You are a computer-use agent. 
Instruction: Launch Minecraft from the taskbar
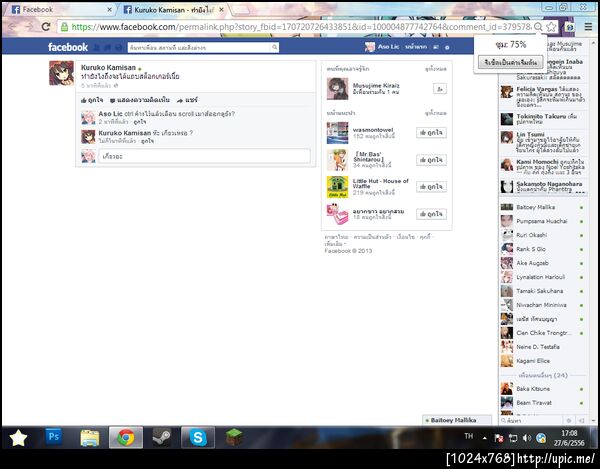tap(234, 437)
